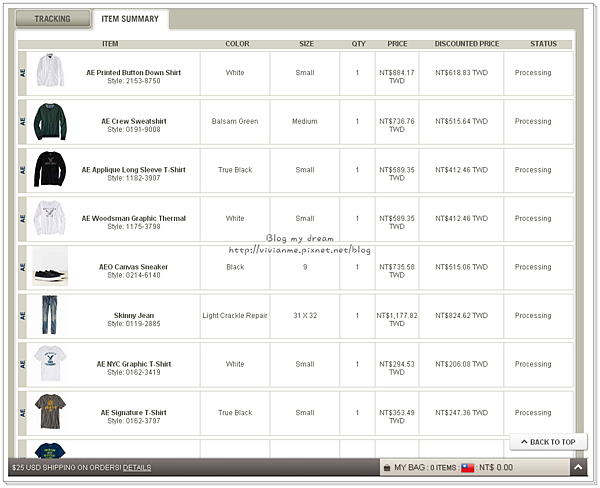Open AE Woodsman Graphic Thermal item link
The image size is (600, 488).
134,218
